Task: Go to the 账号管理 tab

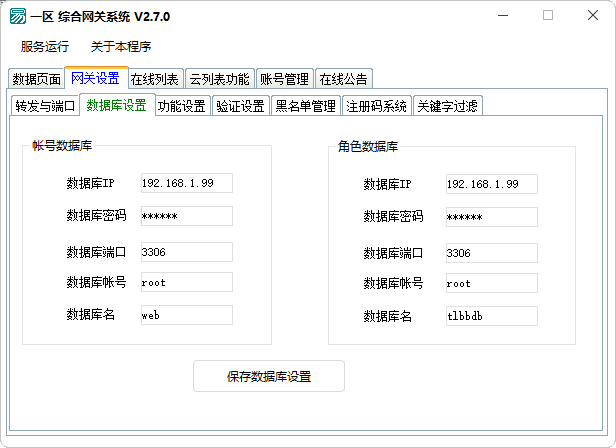Action: tap(284, 80)
